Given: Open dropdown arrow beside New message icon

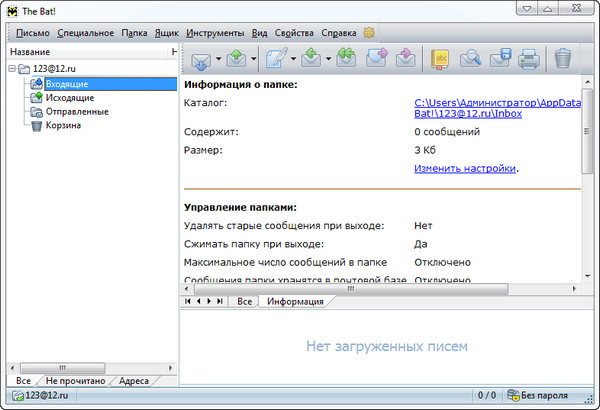Looking at the screenshot, I should [x=293, y=60].
